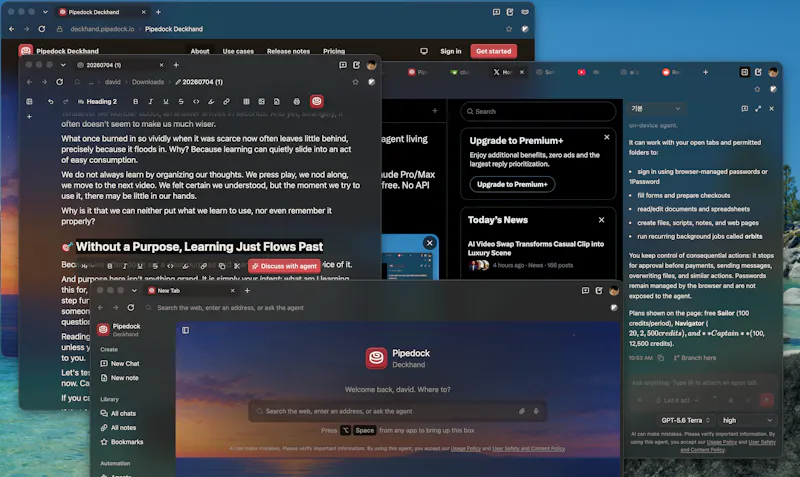Apply strikethrough in note editor toolbar
The image size is (800, 477).
coord(181,102)
